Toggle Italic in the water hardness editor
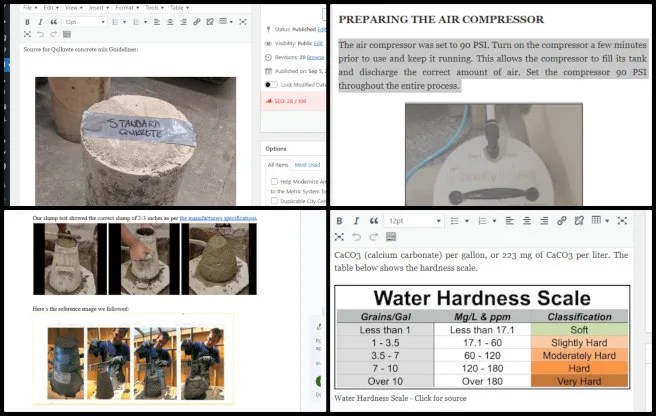 356,221
